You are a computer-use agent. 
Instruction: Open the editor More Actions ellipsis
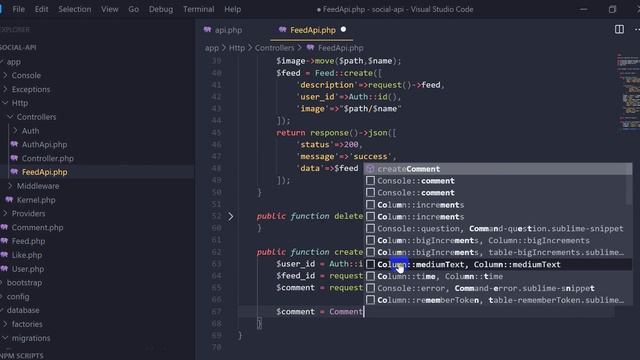coord(637,29)
